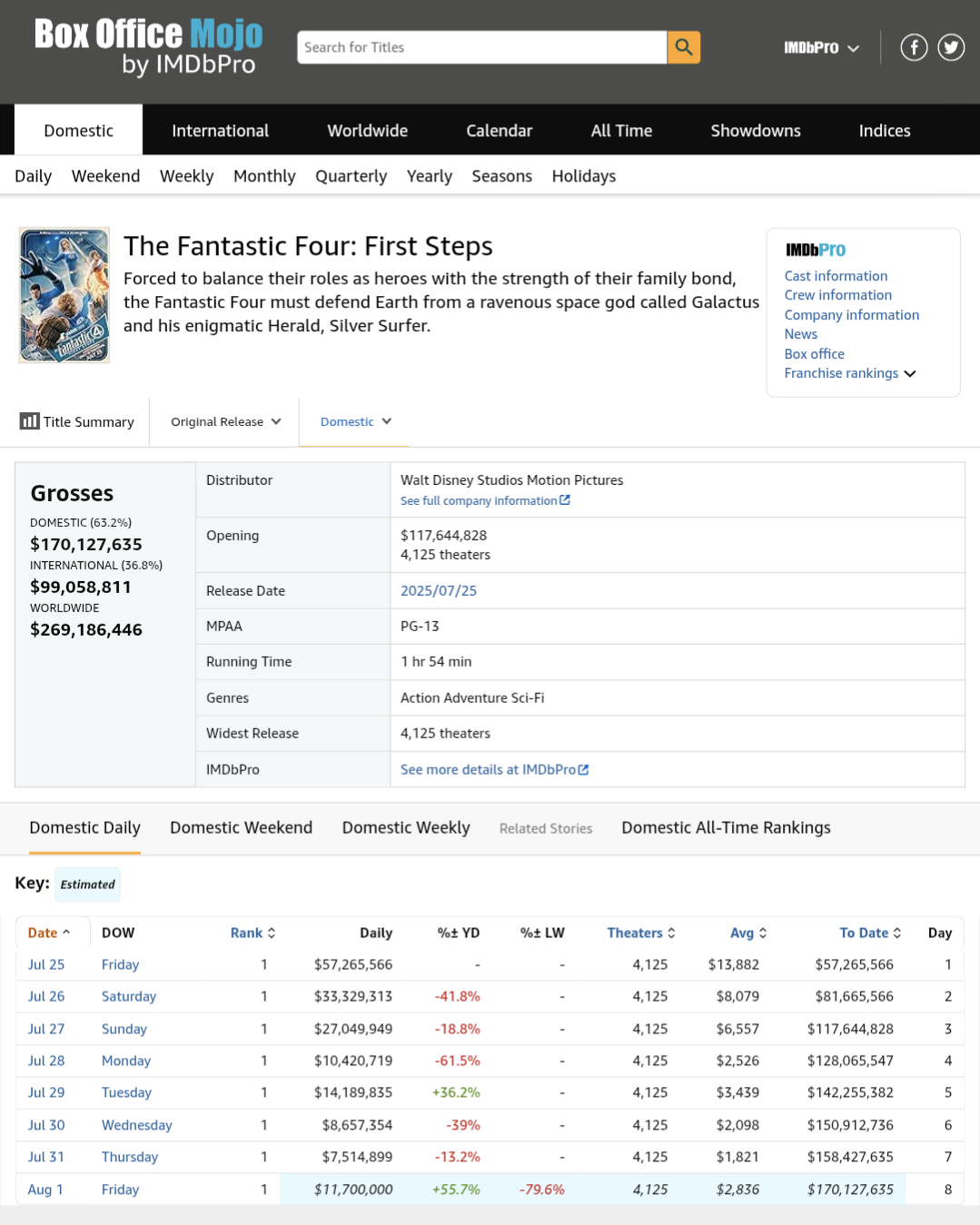This screenshot has width=980, height=1225.
Task: Click the -79.6% last week change
Action: (541, 1190)
